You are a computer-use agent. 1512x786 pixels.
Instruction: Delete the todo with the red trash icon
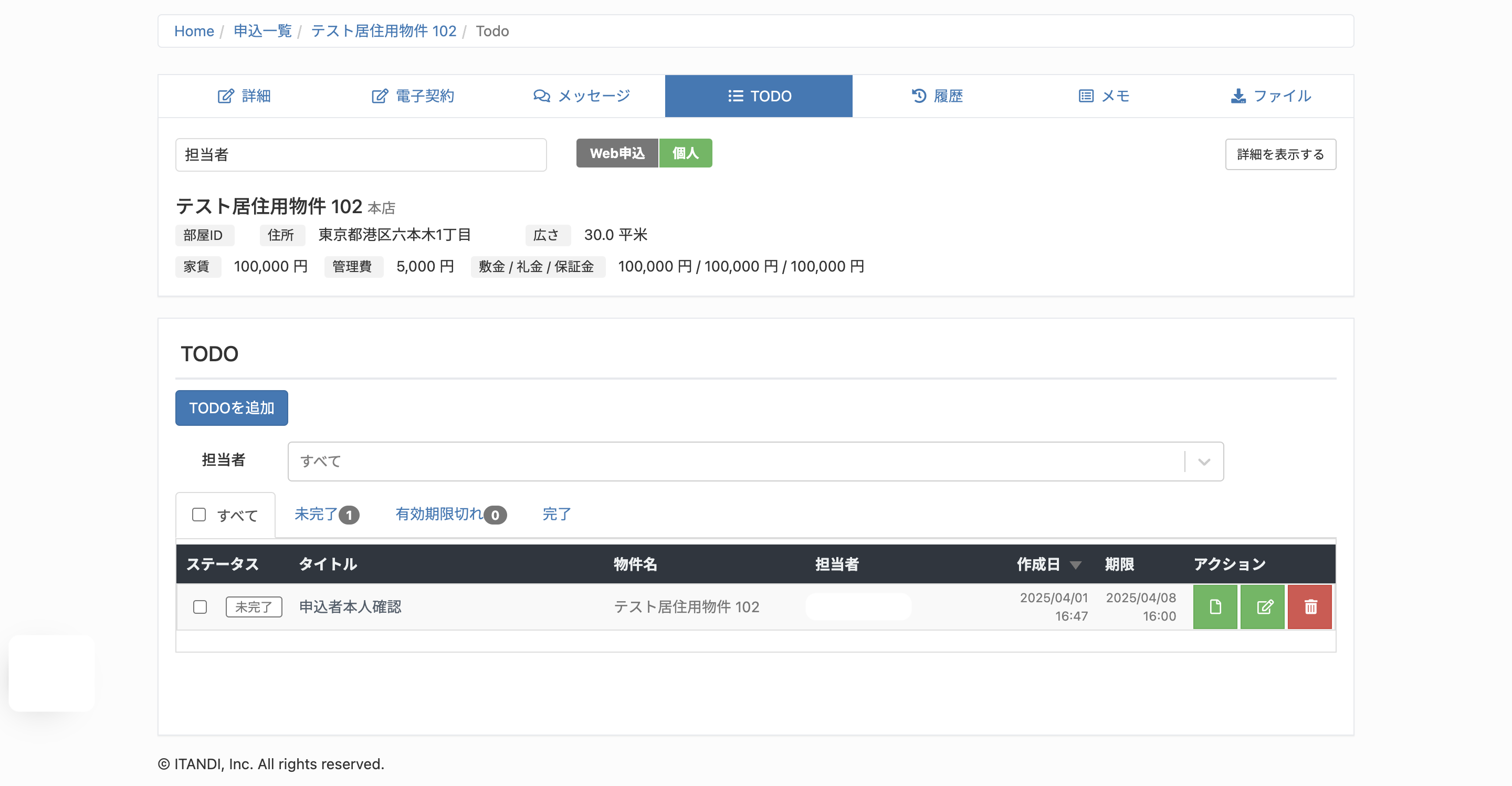pos(1310,606)
